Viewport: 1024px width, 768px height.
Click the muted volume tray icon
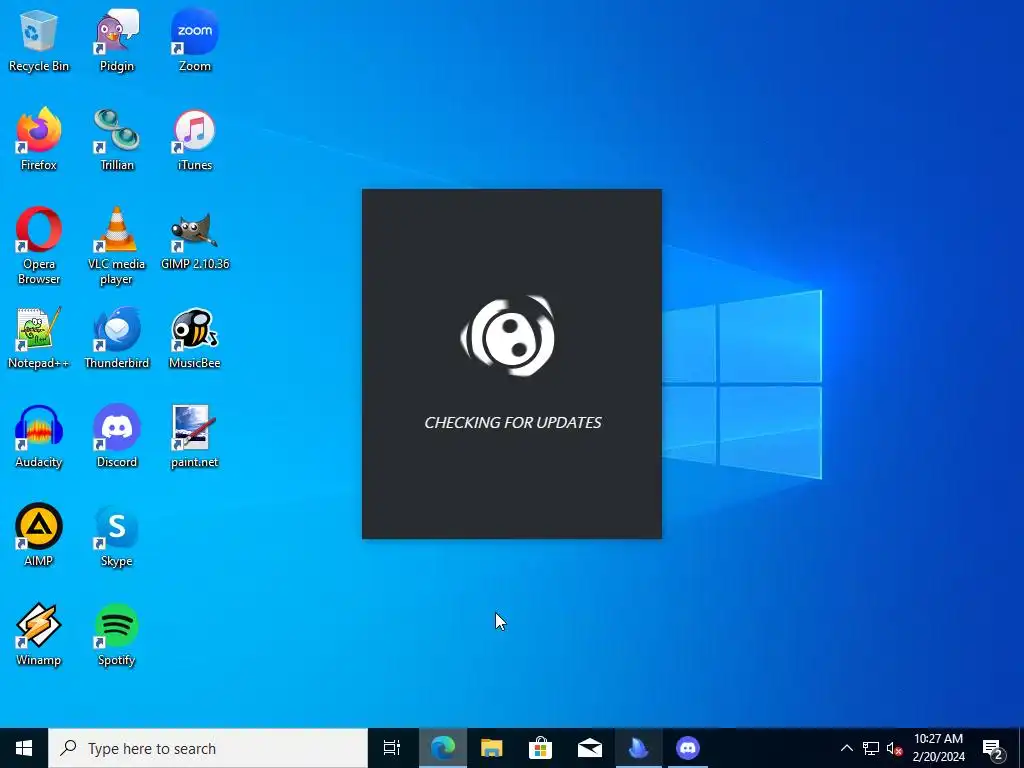(x=894, y=748)
